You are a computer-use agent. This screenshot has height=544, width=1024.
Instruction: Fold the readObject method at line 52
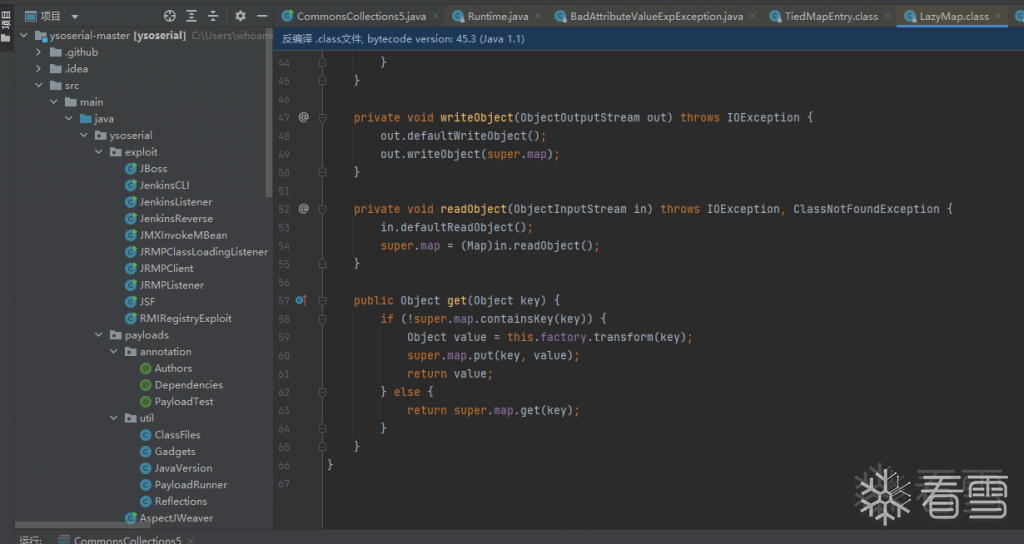point(323,209)
